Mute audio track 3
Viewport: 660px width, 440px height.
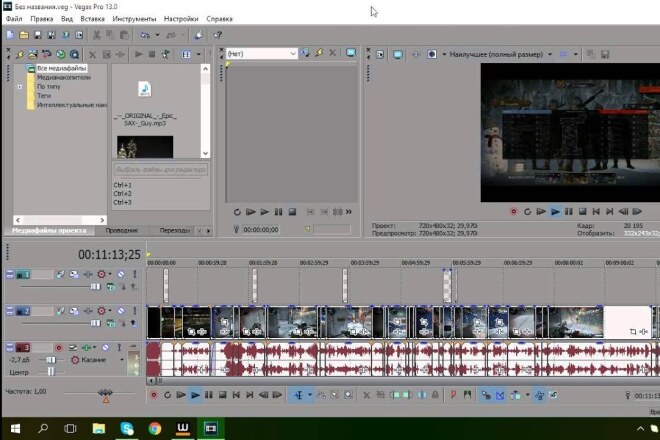[106, 347]
